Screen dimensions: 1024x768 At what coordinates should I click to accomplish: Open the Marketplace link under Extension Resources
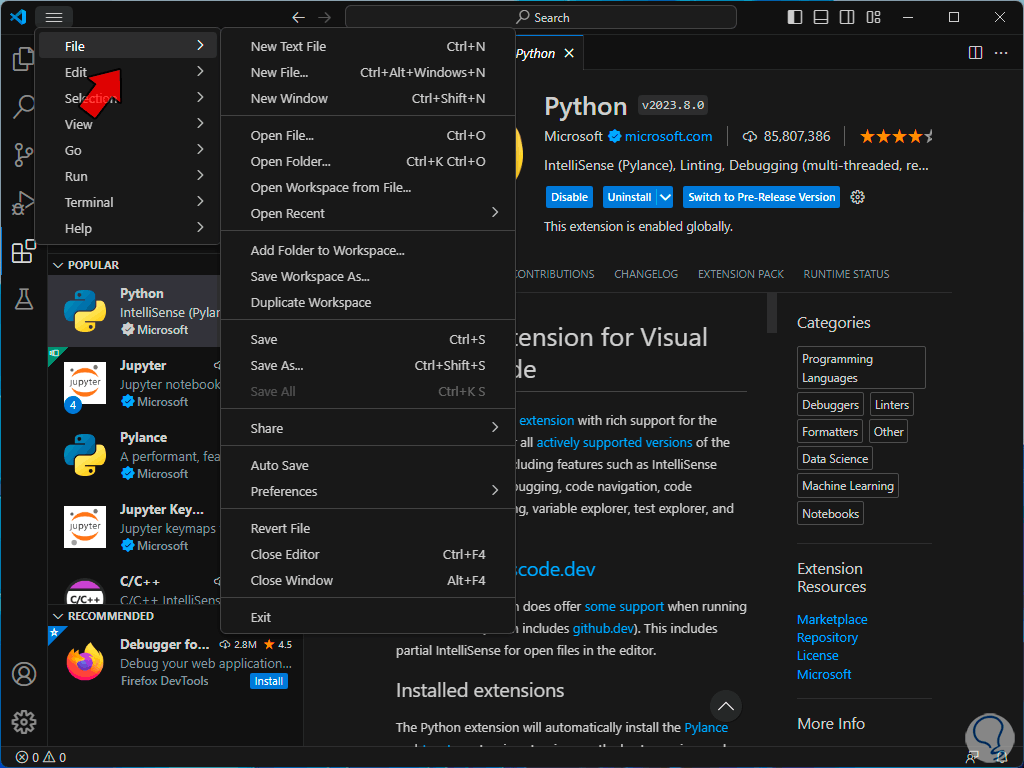coord(832,619)
